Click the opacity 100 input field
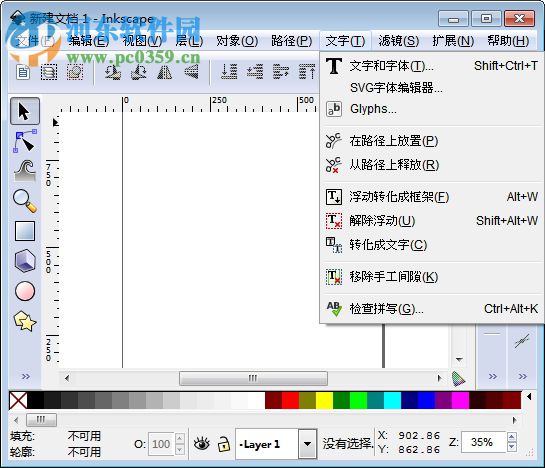The width and height of the screenshot is (545, 468). click(x=161, y=444)
